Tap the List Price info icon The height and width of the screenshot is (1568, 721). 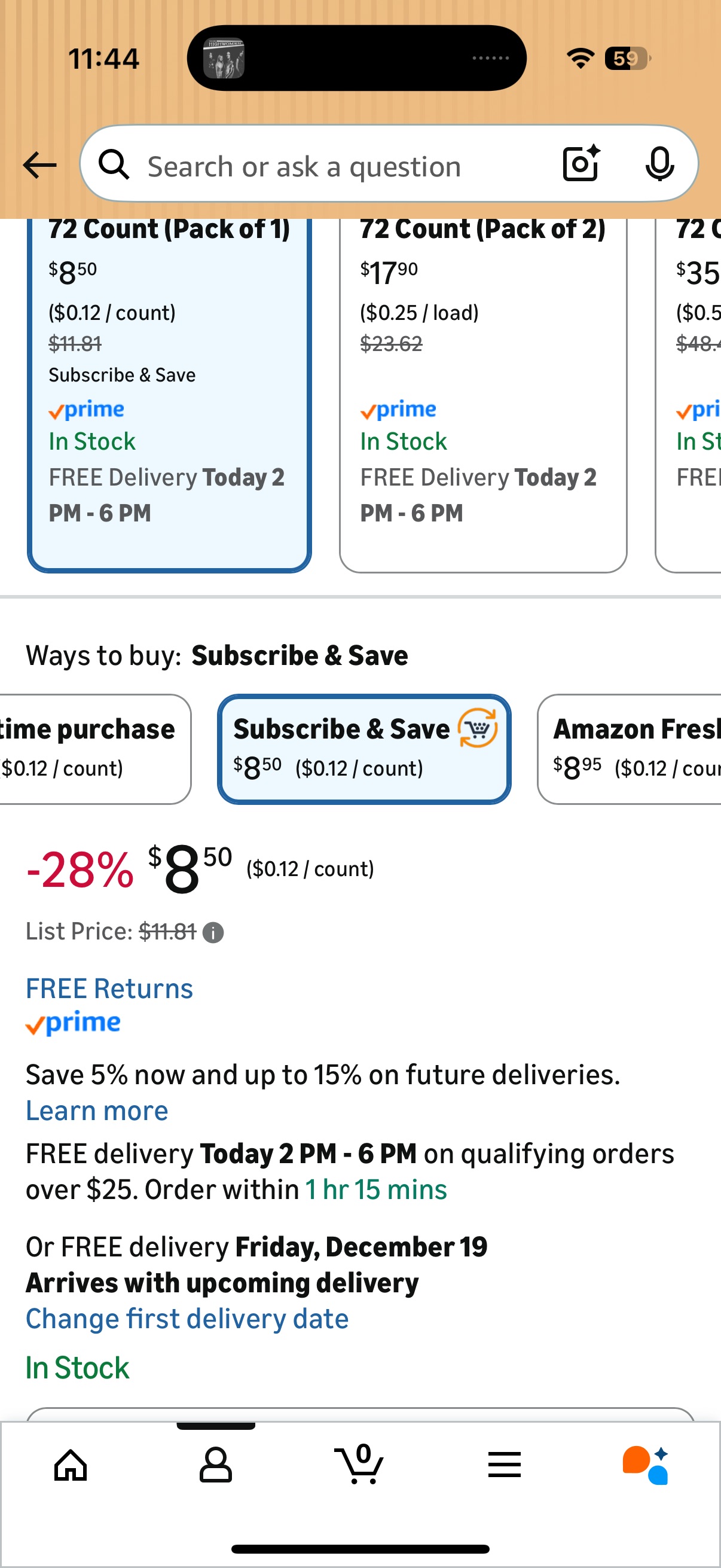pyautogui.click(x=213, y=932)
